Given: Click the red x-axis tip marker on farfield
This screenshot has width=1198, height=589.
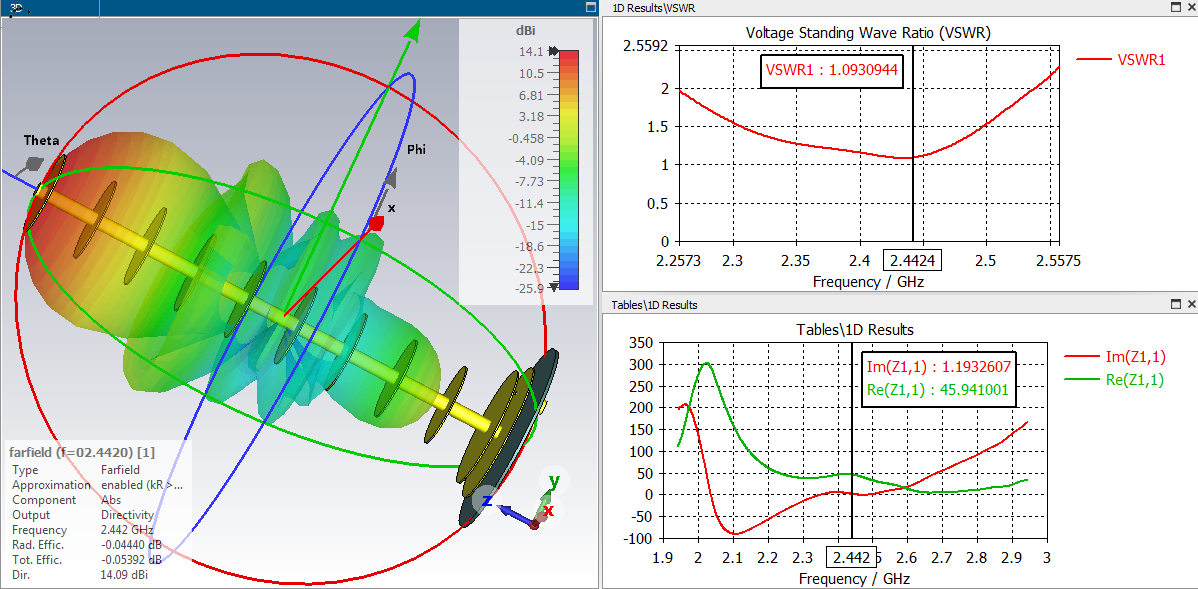Looking at the screenshot, I should [375, 224].
